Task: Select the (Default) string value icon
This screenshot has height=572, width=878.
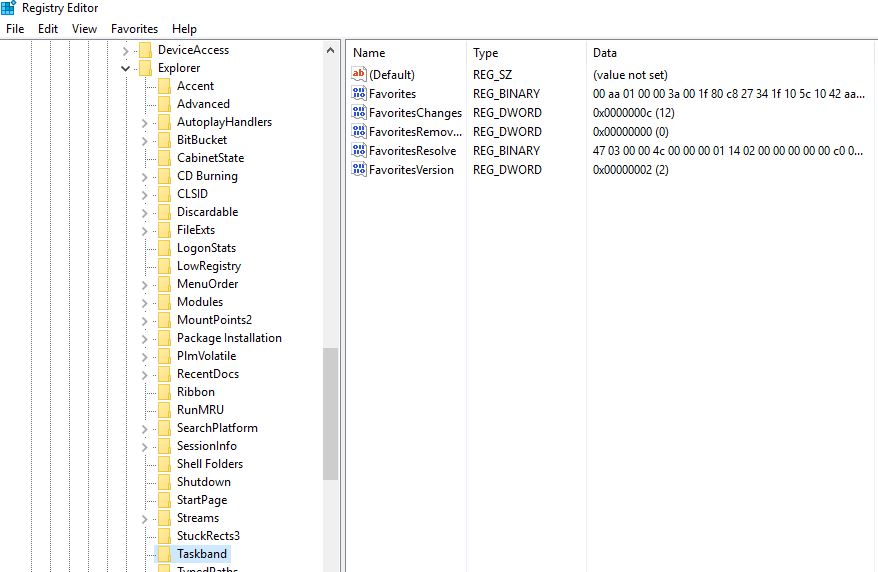Action: point(359,74)
